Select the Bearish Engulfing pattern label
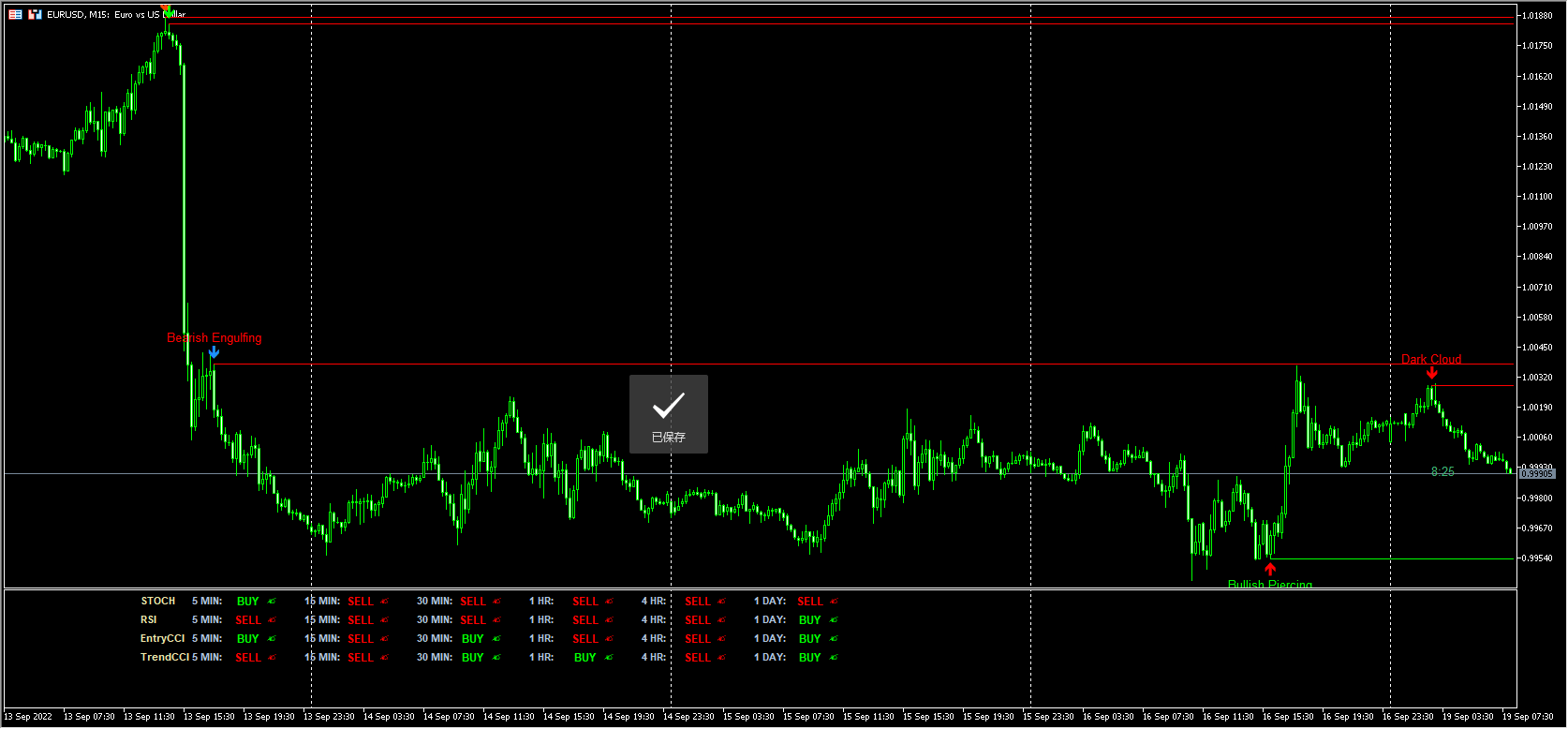The width and height of the screenshot is (1568, 729). [x=214, y=338]
